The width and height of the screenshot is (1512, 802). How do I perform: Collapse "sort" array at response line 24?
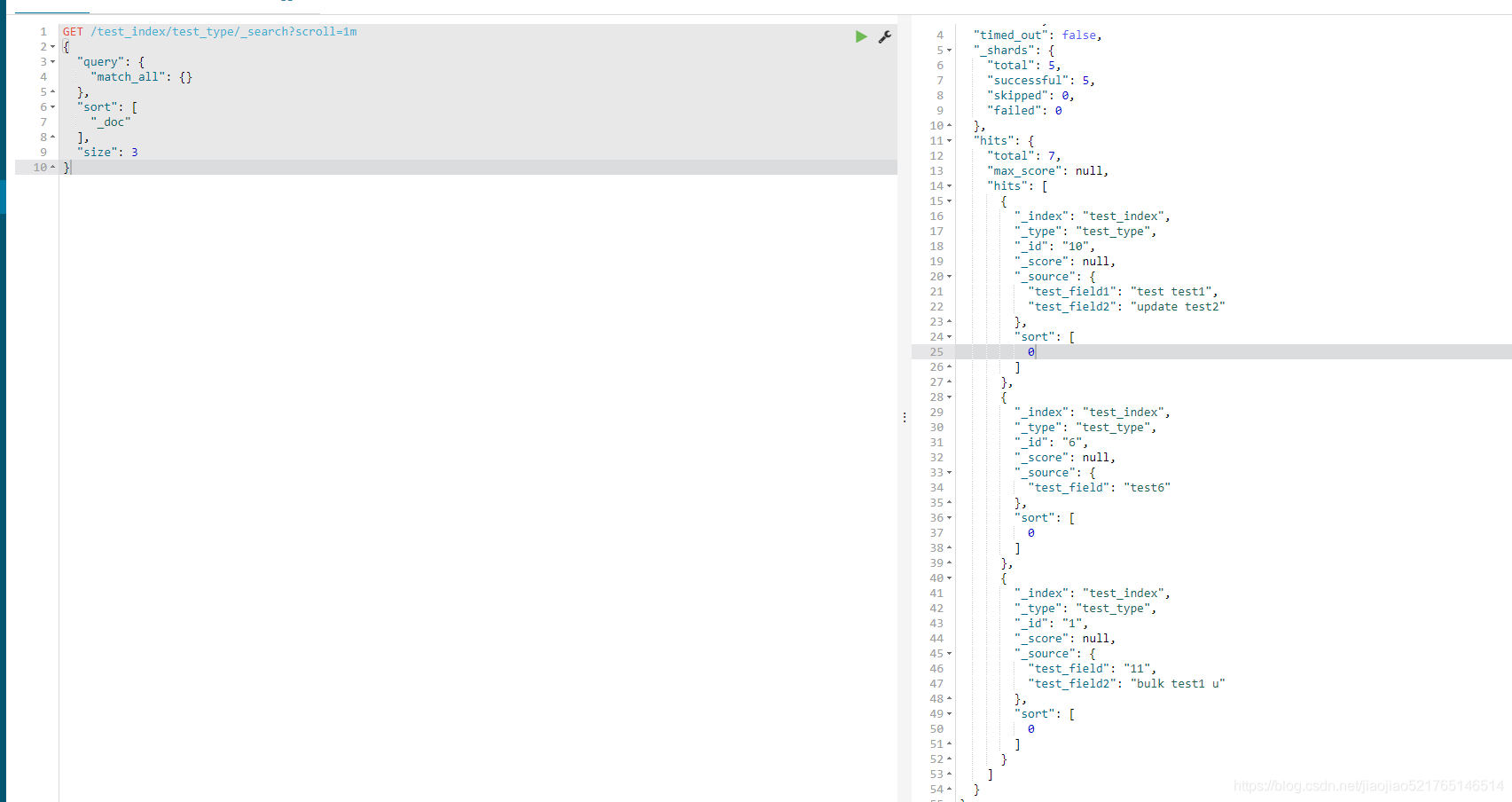point(950,336)
